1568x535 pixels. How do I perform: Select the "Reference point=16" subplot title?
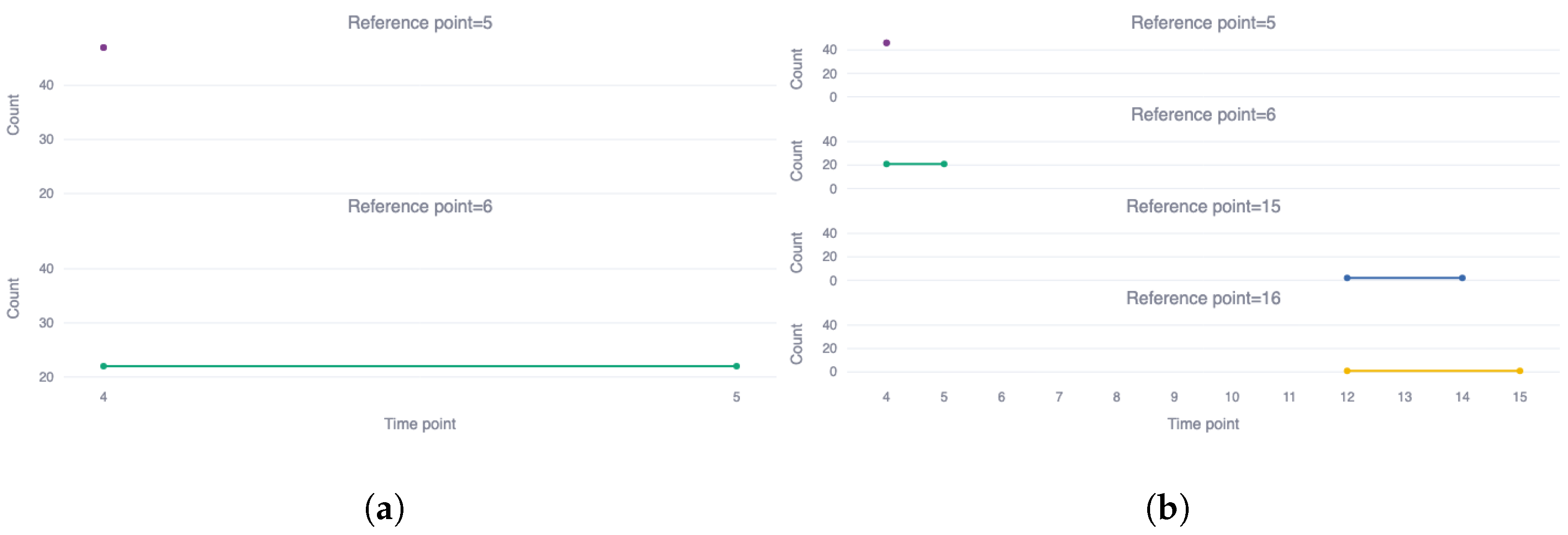click(x=1203, y=298)
